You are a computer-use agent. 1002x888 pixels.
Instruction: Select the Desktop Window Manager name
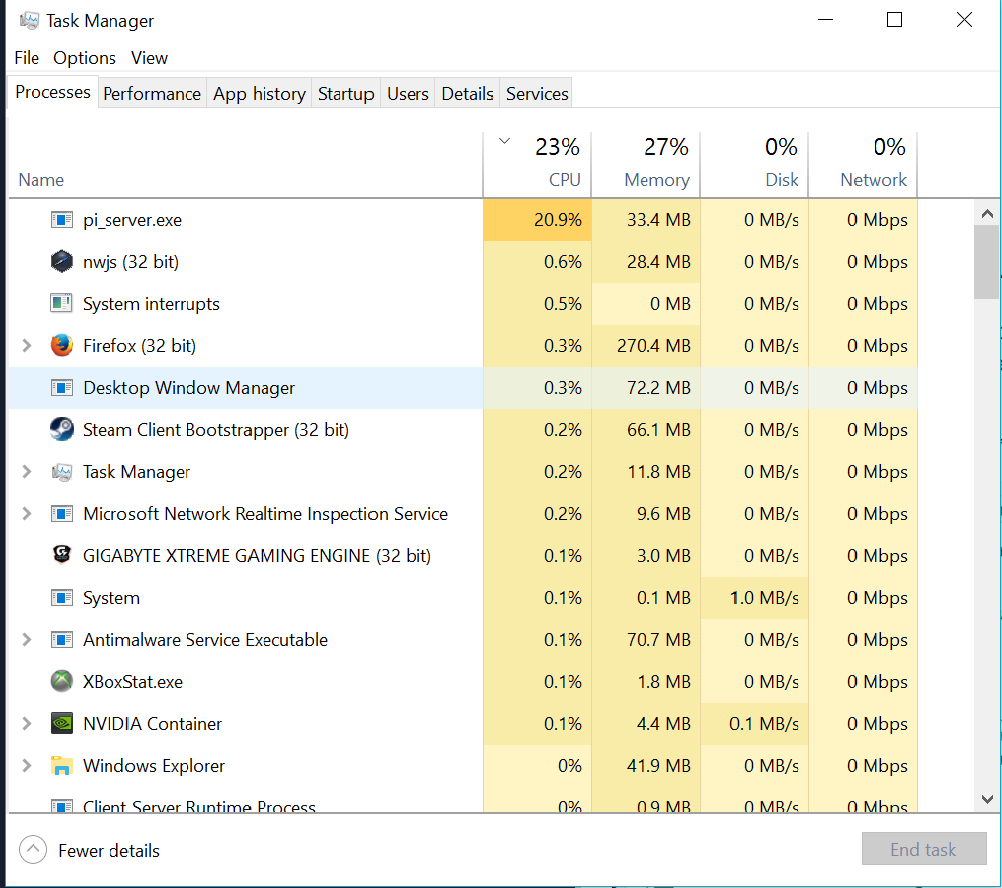pyautogui.click(x=189, y=388)
